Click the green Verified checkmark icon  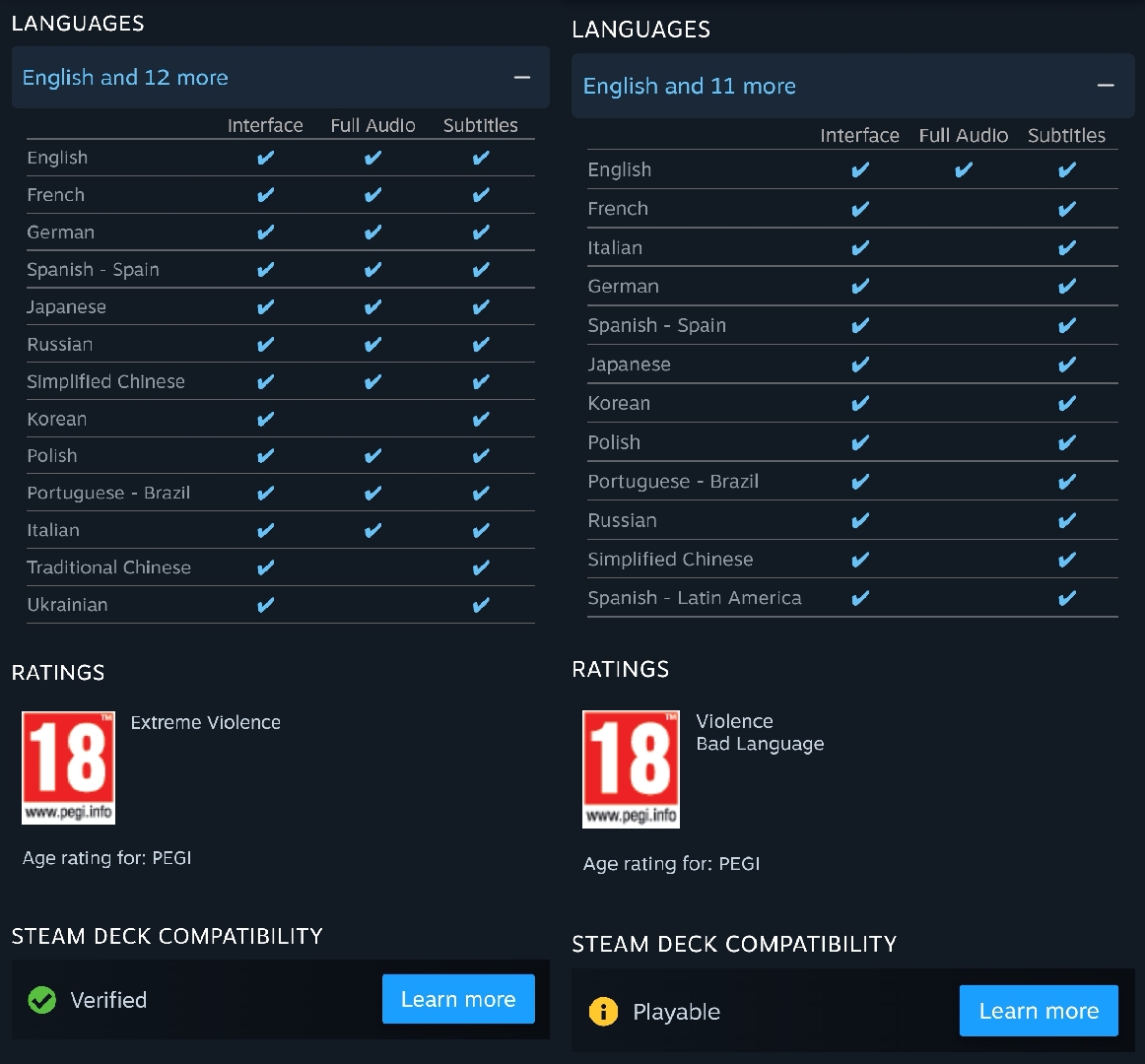coord(42,1000)
